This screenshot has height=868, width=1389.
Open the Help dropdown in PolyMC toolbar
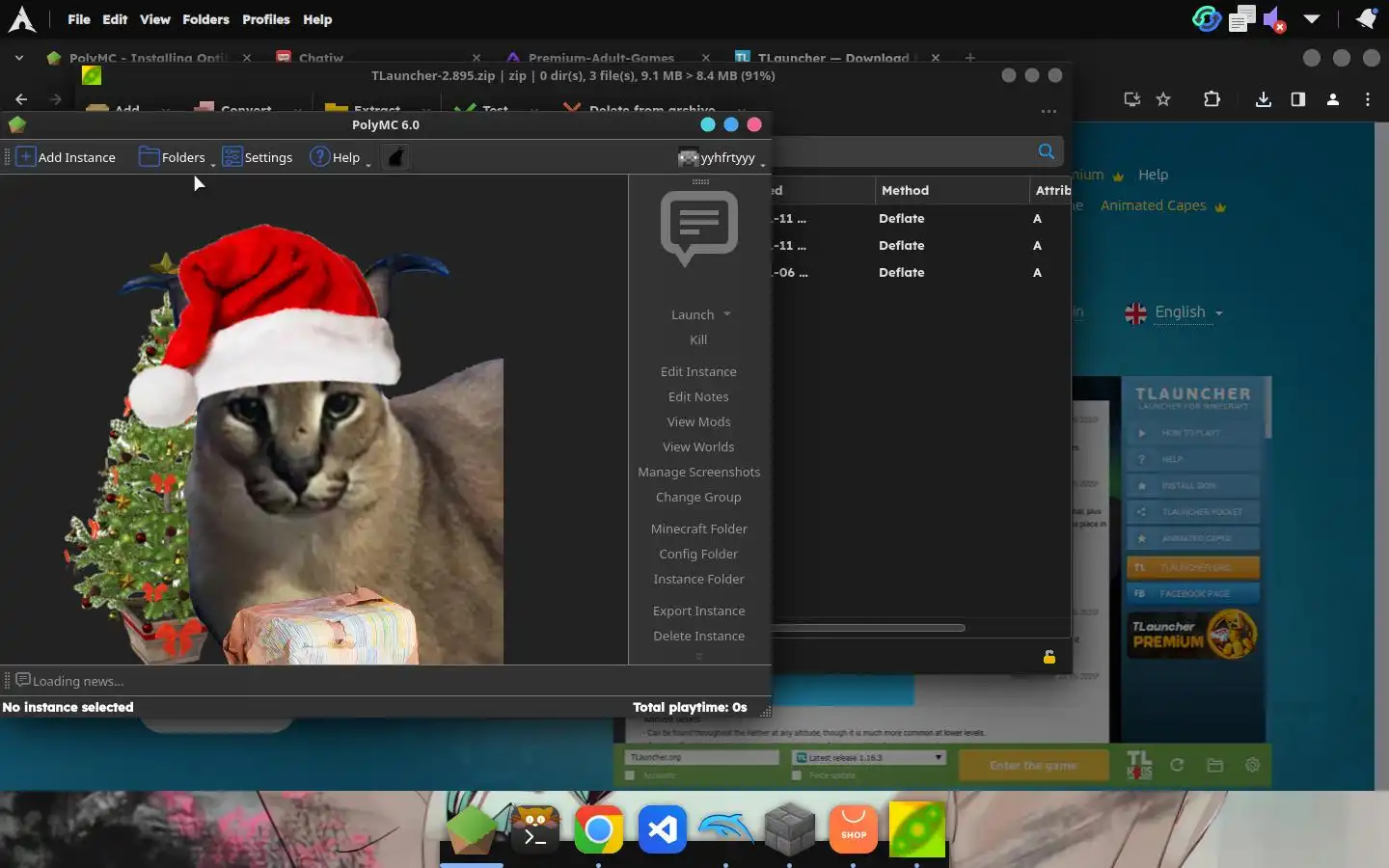[x=340, y=157]
